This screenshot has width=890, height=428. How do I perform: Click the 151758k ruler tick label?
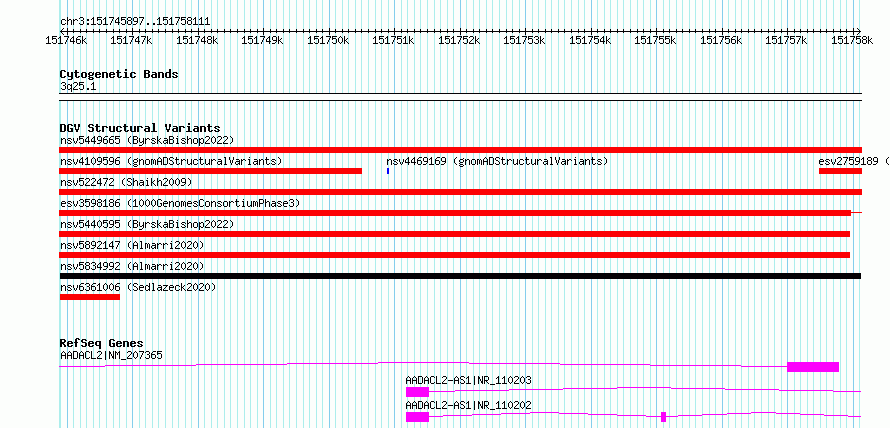point(853,40)
